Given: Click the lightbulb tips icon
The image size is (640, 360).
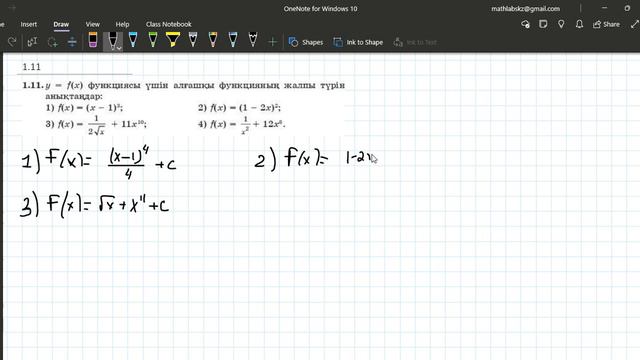Looking at the screenshot, I should (561, 24).
